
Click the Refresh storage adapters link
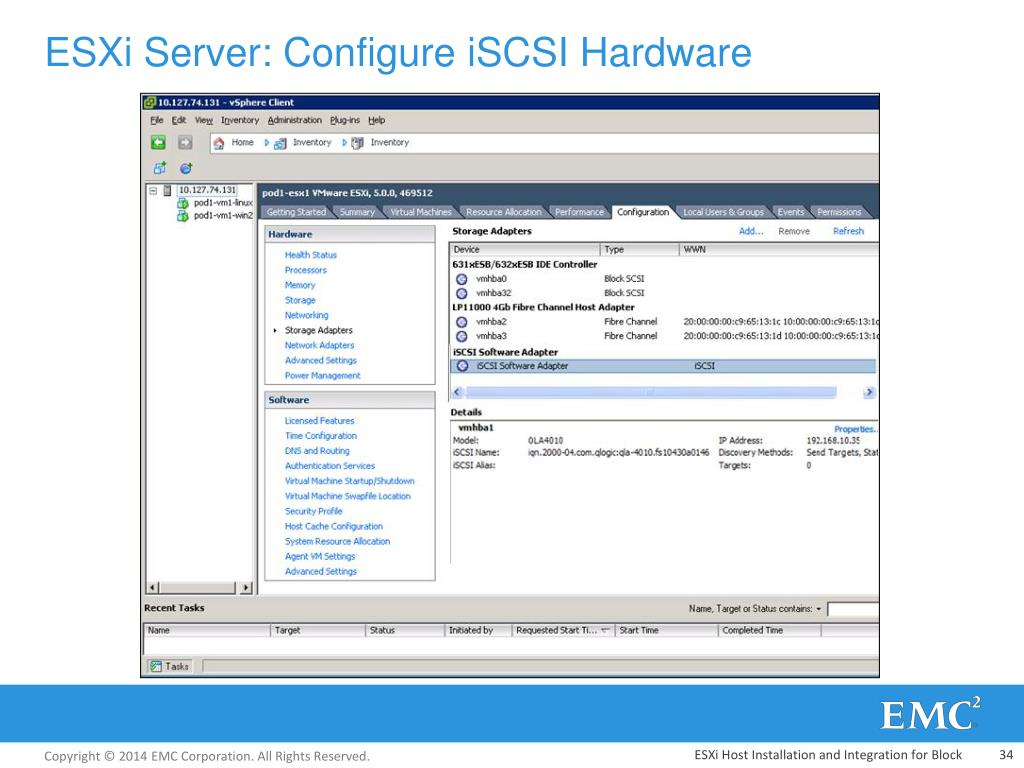(848, 231)
